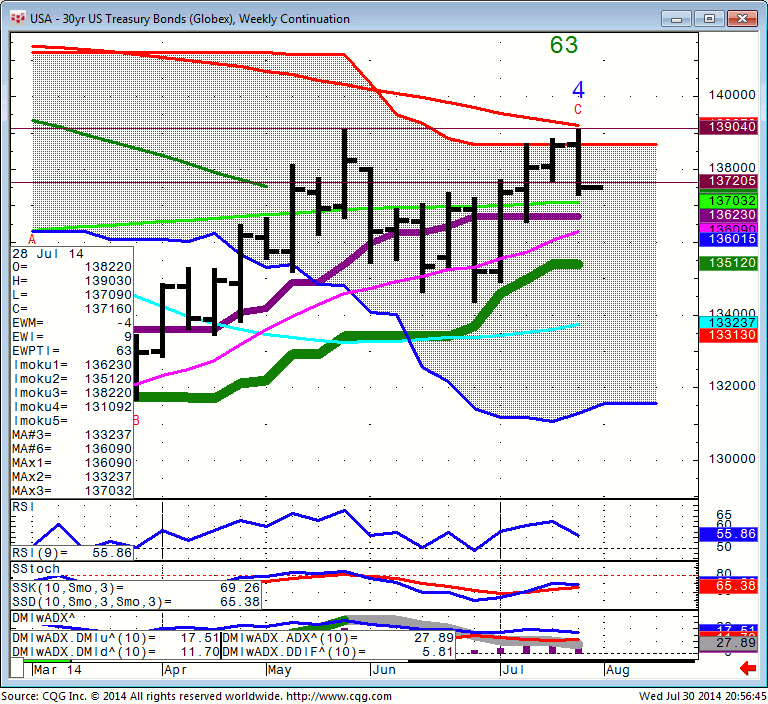Click the date 28 Jul 14 in data box
Viewport: 768px width, 704px height.
[x=48, y=254]
